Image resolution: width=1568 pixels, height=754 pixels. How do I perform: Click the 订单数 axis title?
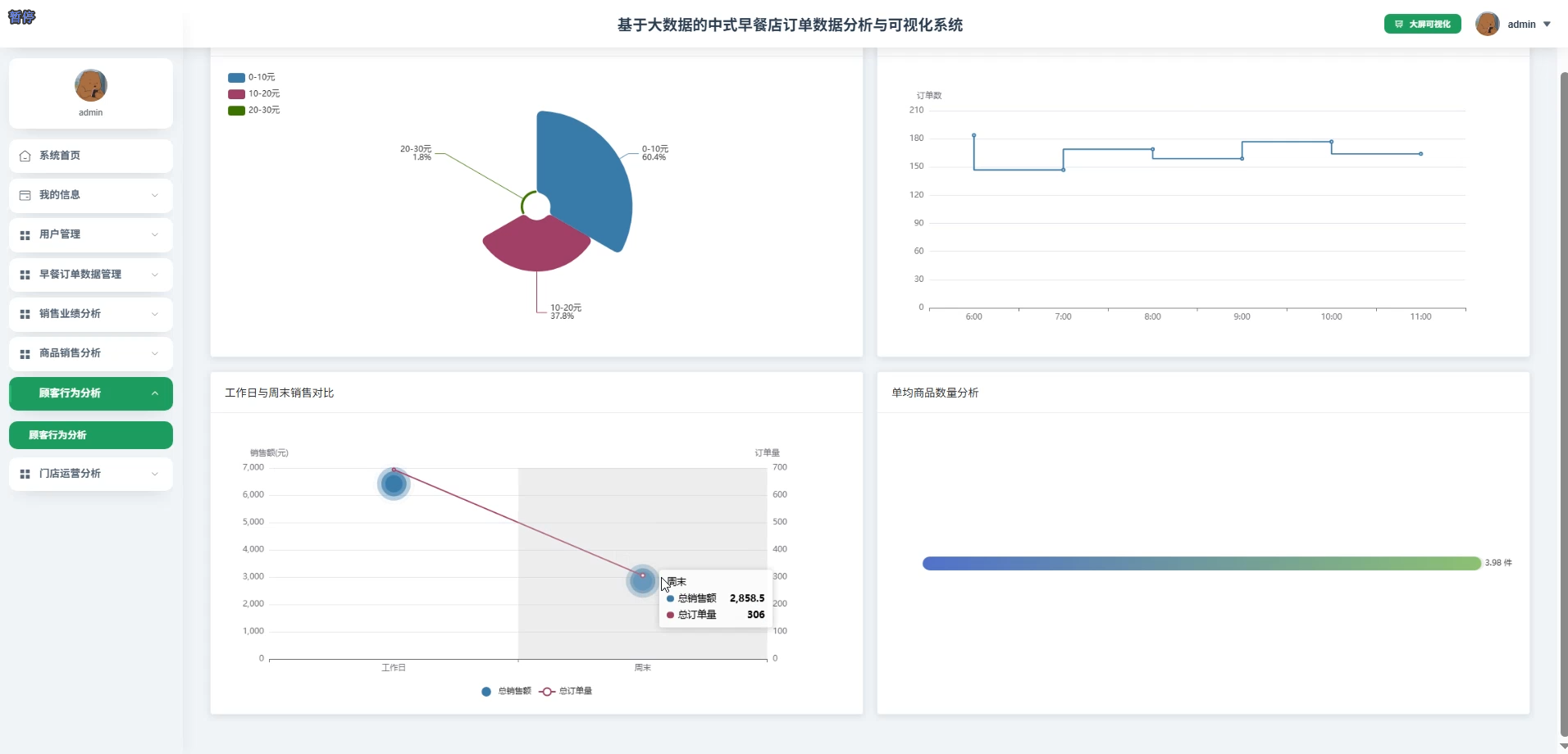tap(929, 96)
